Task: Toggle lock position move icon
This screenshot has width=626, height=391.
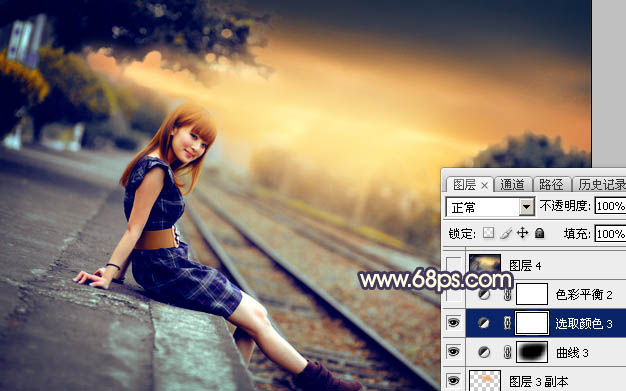Action: click(523, 233)
